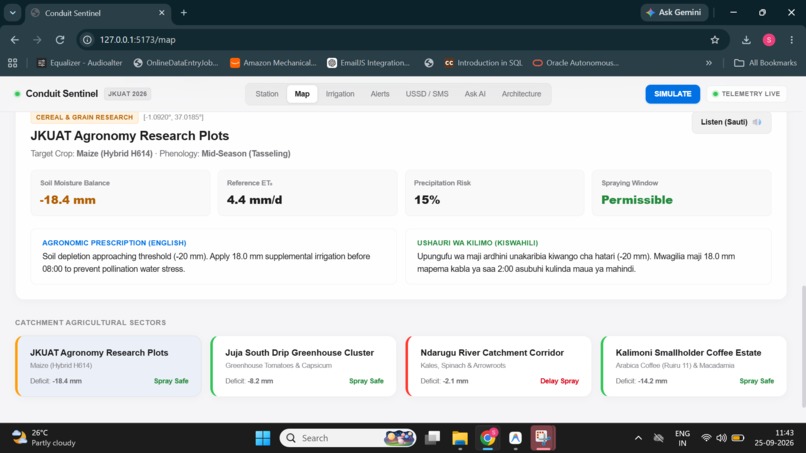This screenshot has width=806, height=453.
Task: Select the JKUAT Agronomy Research Plots sector card
Action: (x=108, y=366)
